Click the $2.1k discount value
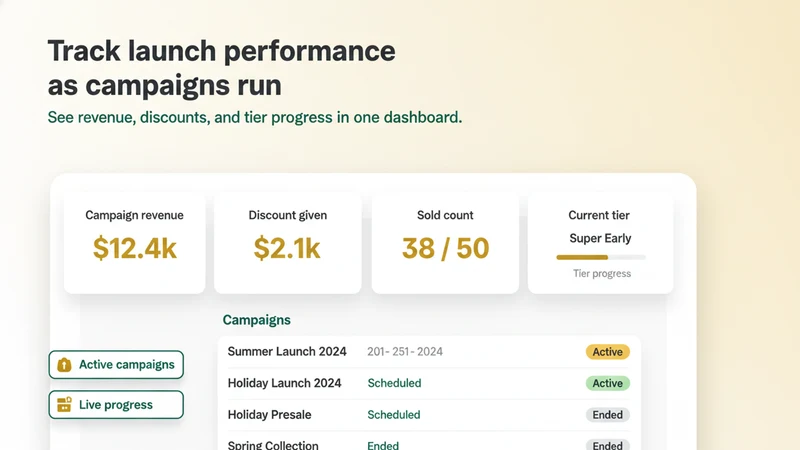This screenshot has height=450, width=800. pos(287,248)
